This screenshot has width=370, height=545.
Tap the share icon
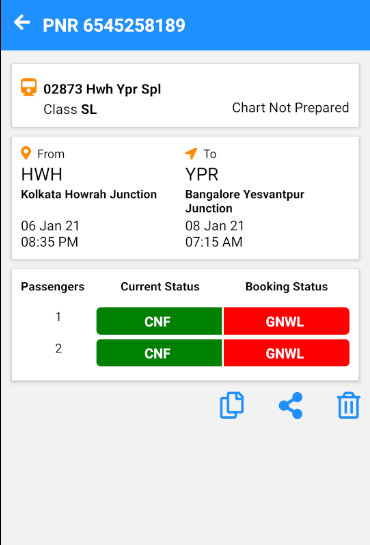pyautogui.click(x=290, y=406)
